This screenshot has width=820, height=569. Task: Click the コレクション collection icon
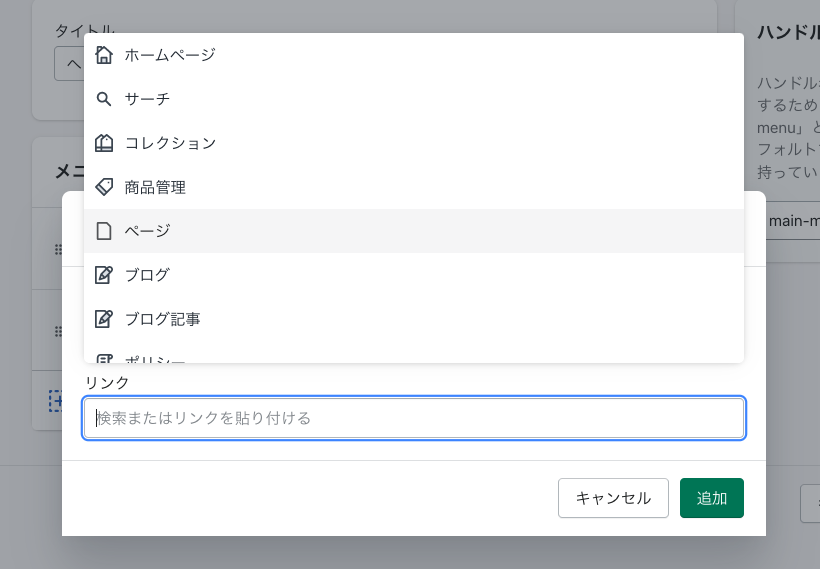tap(104, 143)
